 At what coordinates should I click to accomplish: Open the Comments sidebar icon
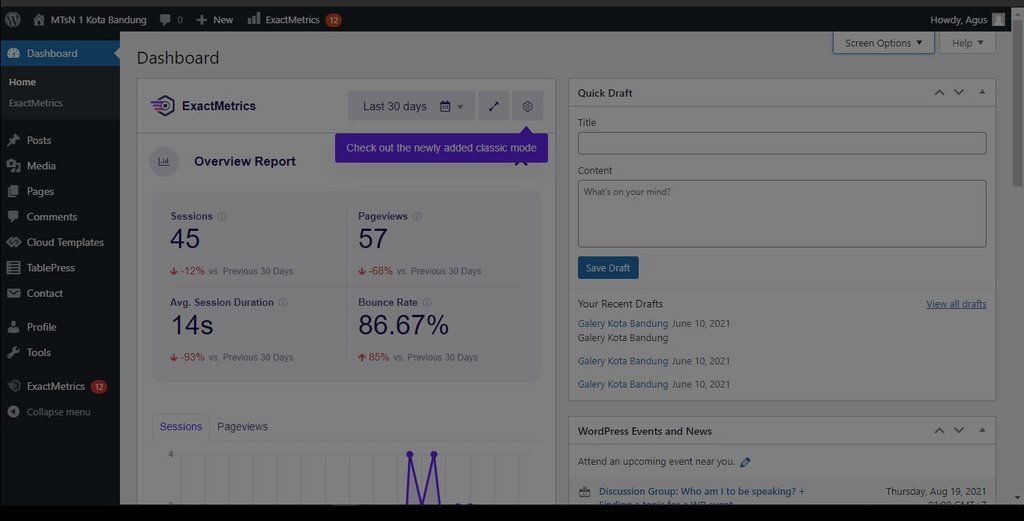pos(13,216)
